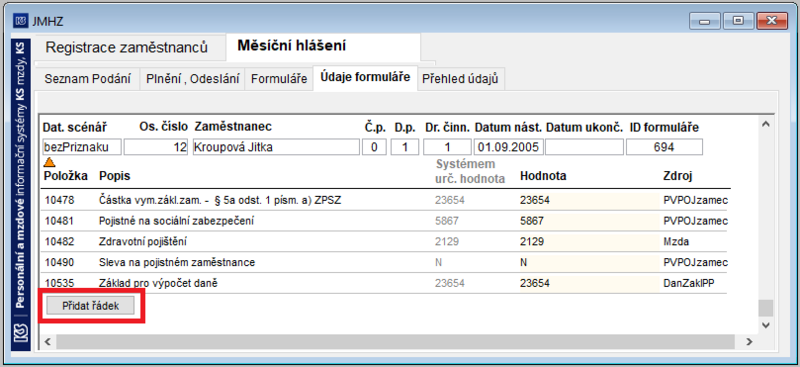Click the Položka column header
Image resolution: width=800 pixels, height=367 pixels.
click(66, 176)
